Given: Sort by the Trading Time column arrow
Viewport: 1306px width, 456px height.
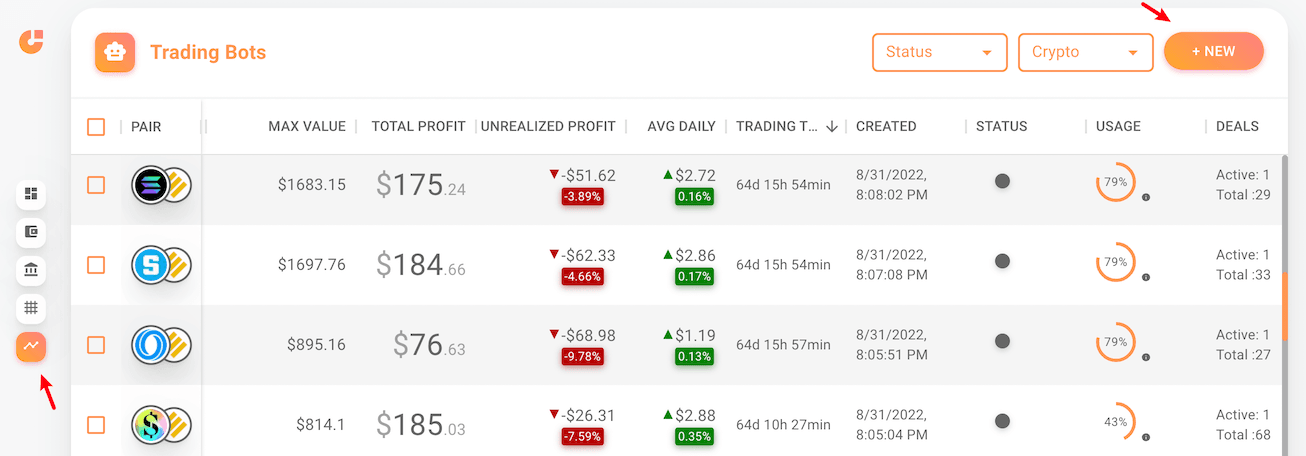Looking at the screenshot, I should [832, 127].
